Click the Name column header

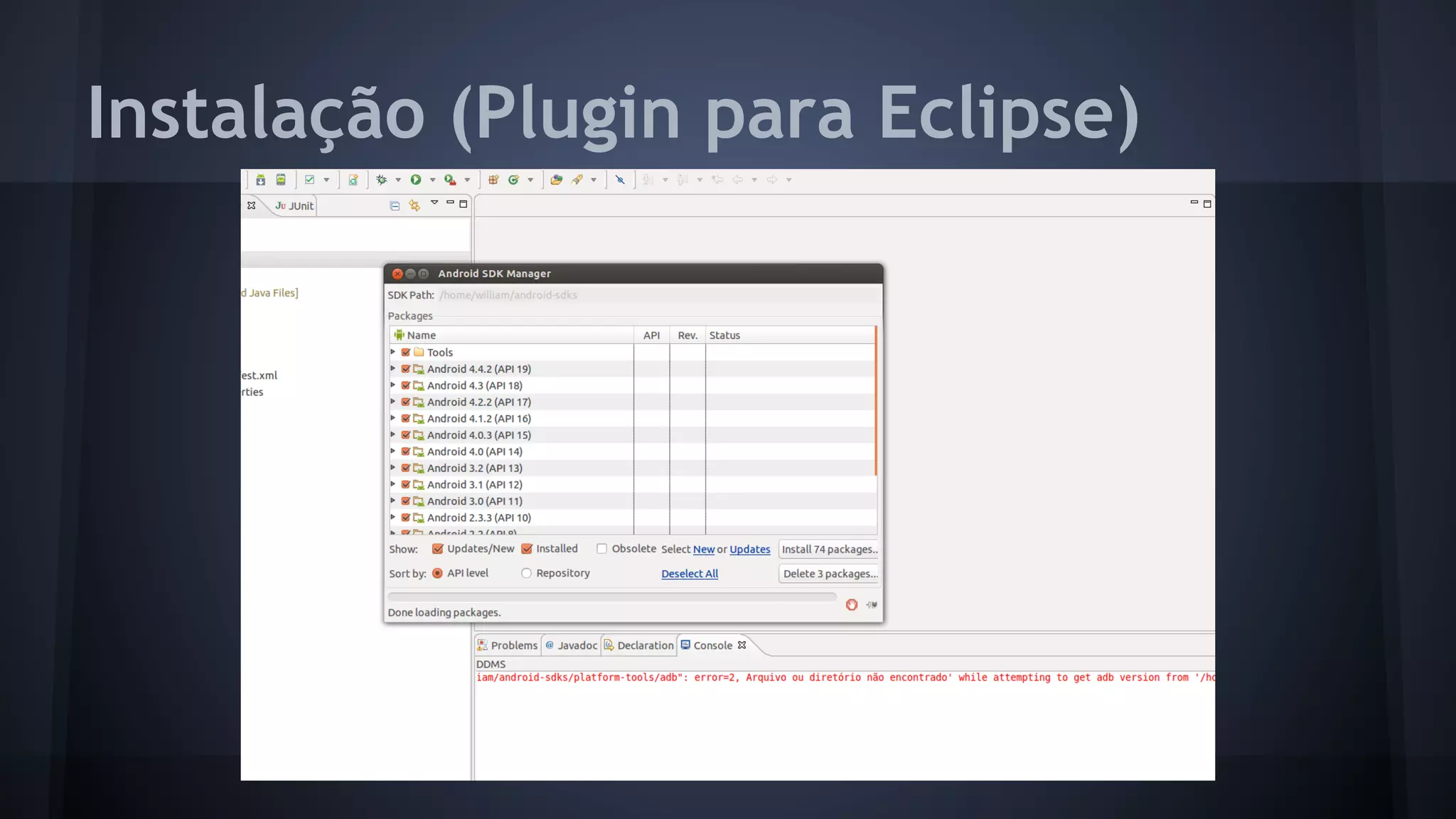[512, 335]
